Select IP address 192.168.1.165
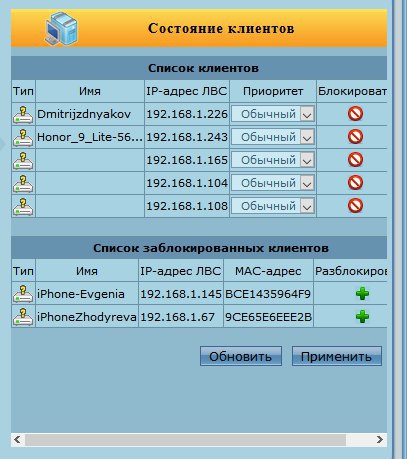 click(x=187, y=160)
